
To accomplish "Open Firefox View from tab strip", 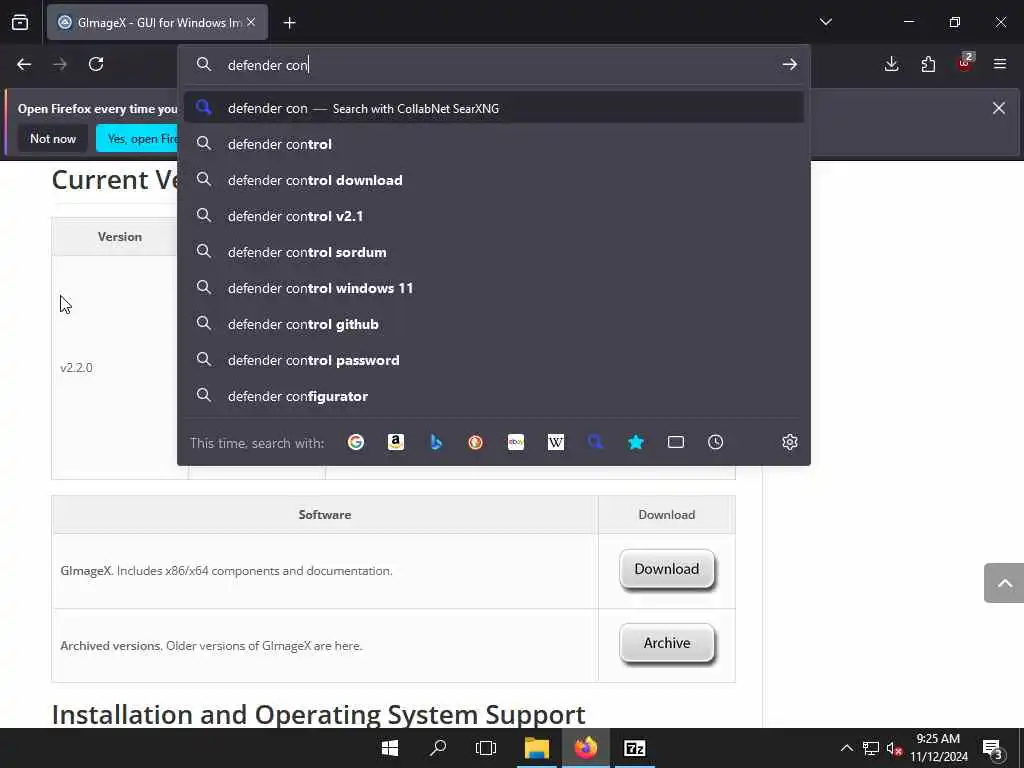I will click(20, 23).
